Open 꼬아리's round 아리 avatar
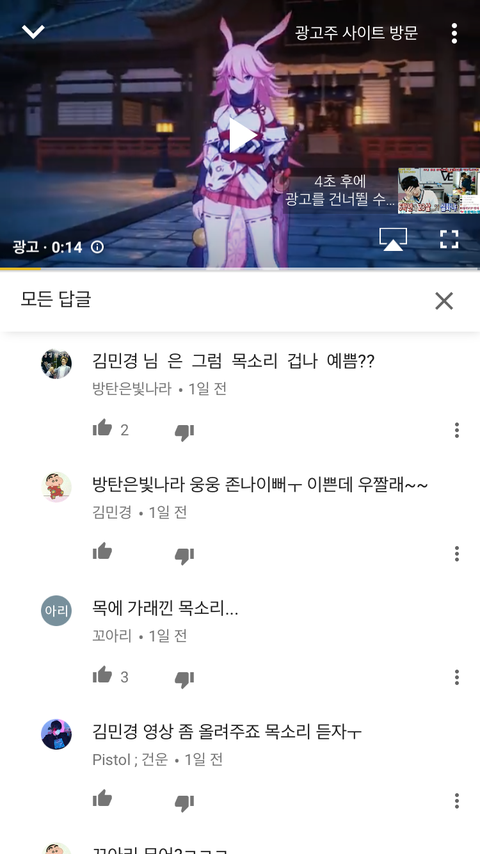Screen dimensions: 480x854 point(56,611)
